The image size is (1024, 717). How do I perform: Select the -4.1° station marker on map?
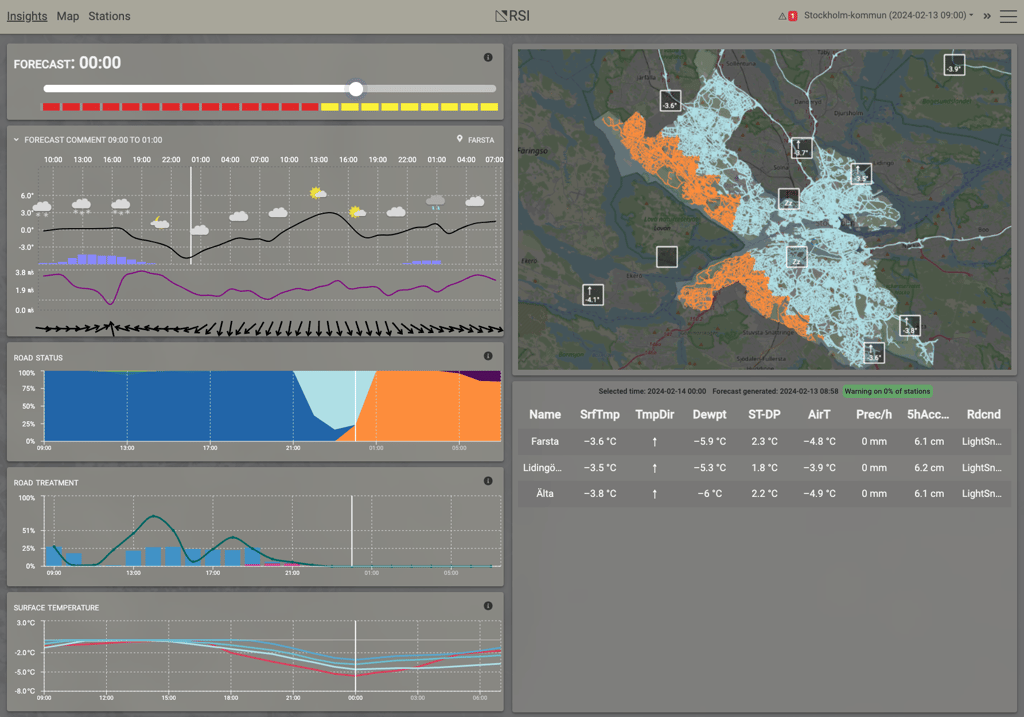point(593,295)
